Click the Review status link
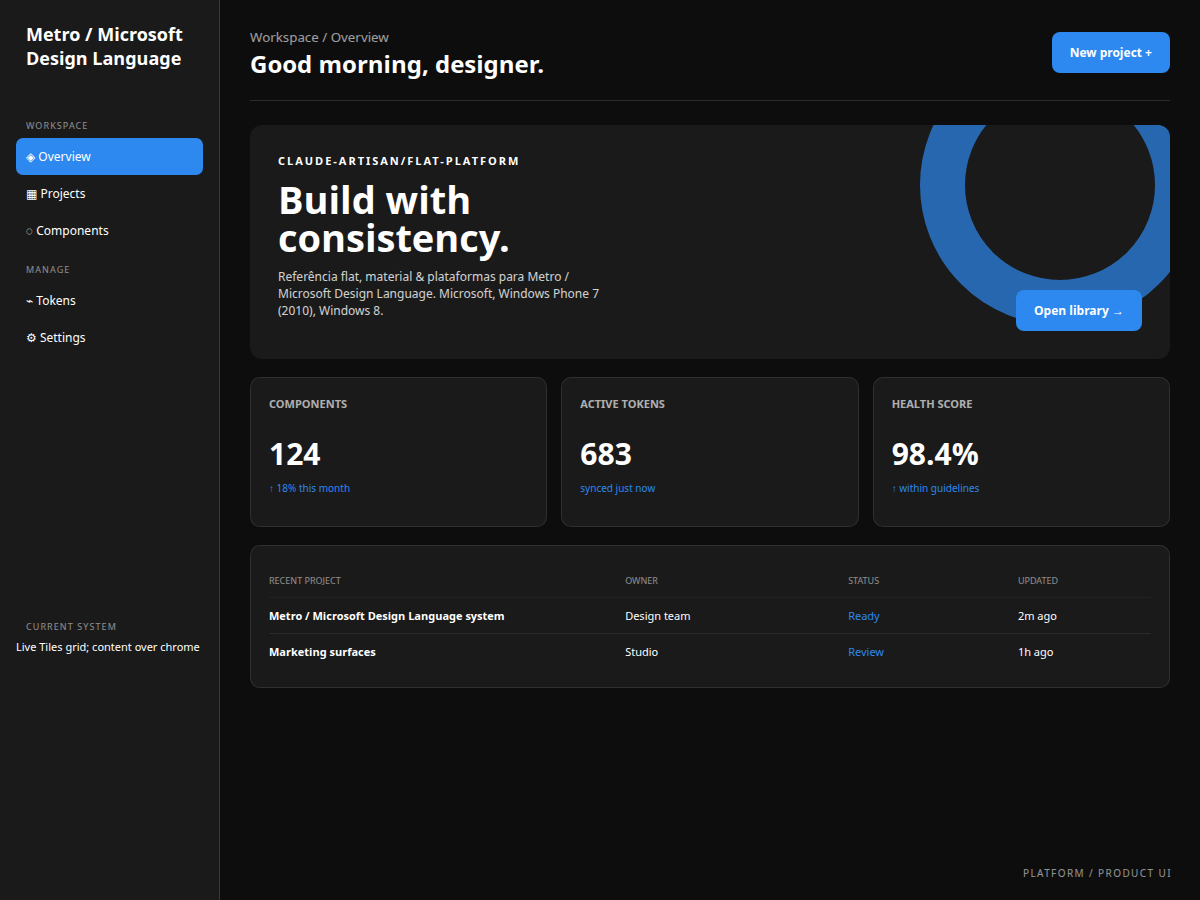 coord(866,652)
